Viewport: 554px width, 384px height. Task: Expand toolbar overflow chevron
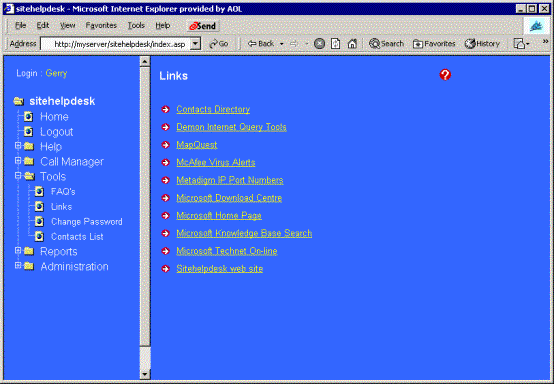pyautogui.click(x=545, y=42)
